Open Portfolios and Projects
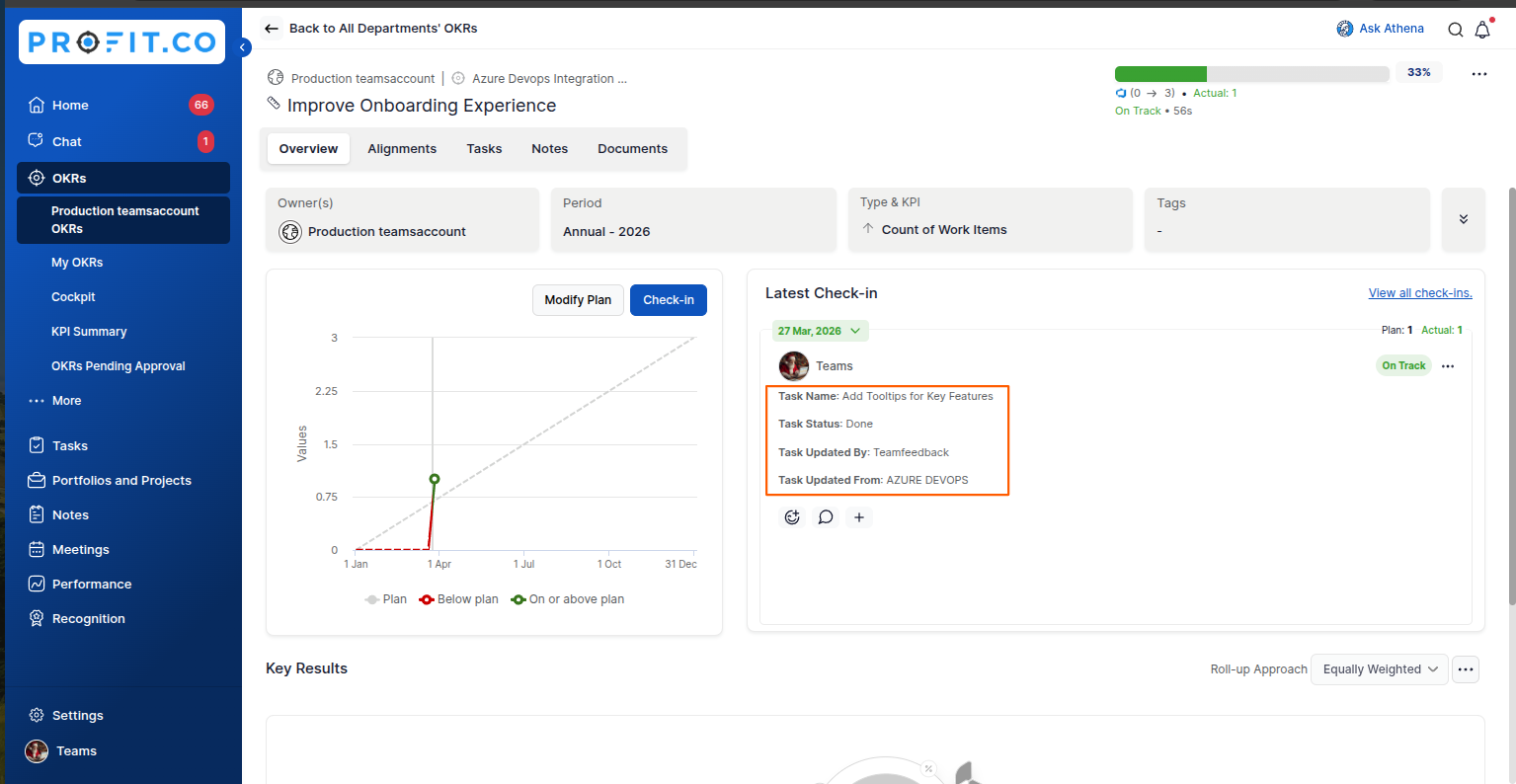This screenshot has width=1516, height=784. [x=123, y=480]
